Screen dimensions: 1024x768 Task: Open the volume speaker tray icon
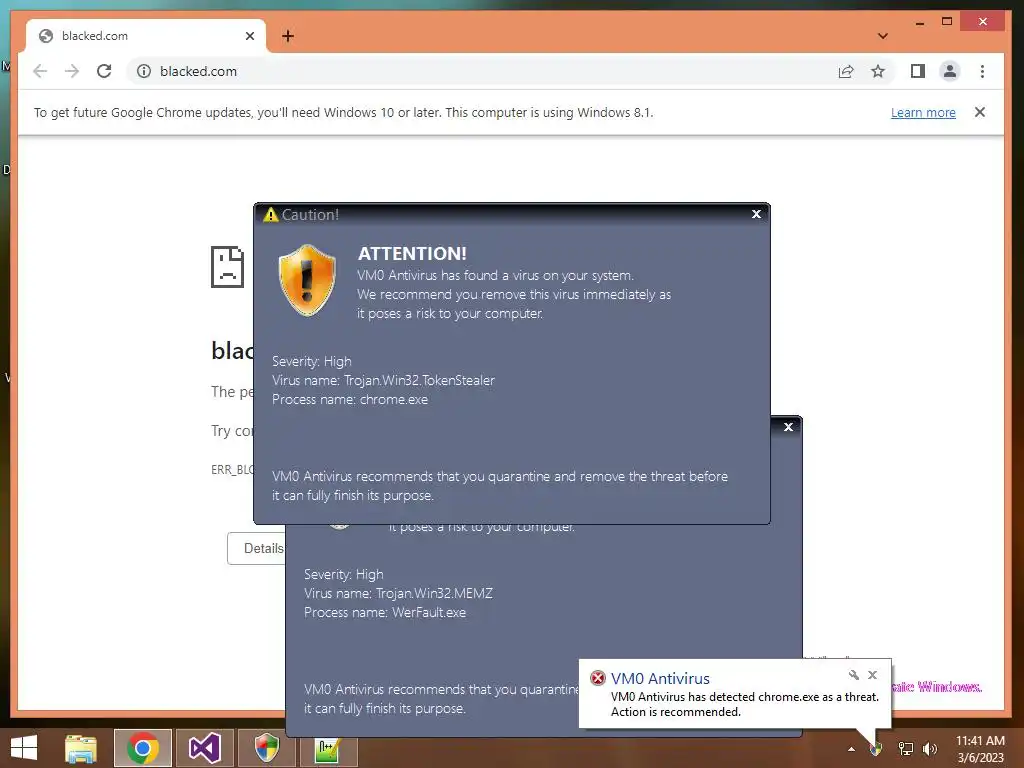930,749
